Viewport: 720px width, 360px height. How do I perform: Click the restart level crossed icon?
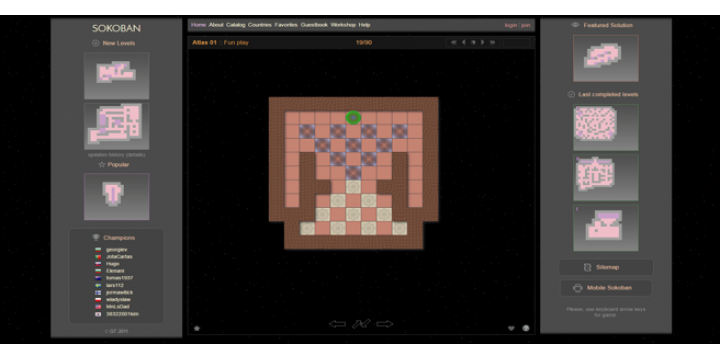361,324
